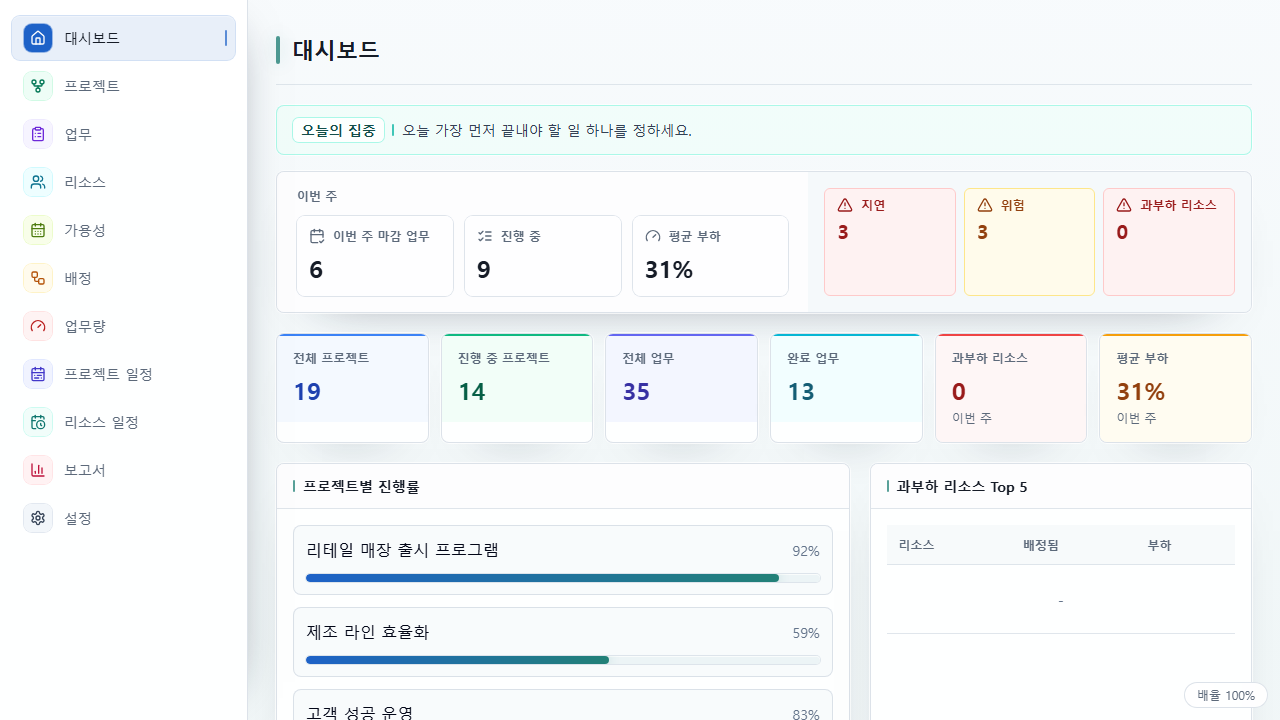This screenshot has height=720, width=1280.
Task: Click the 리소스 people icon in sidebar
Action: [x=38, y=182]
